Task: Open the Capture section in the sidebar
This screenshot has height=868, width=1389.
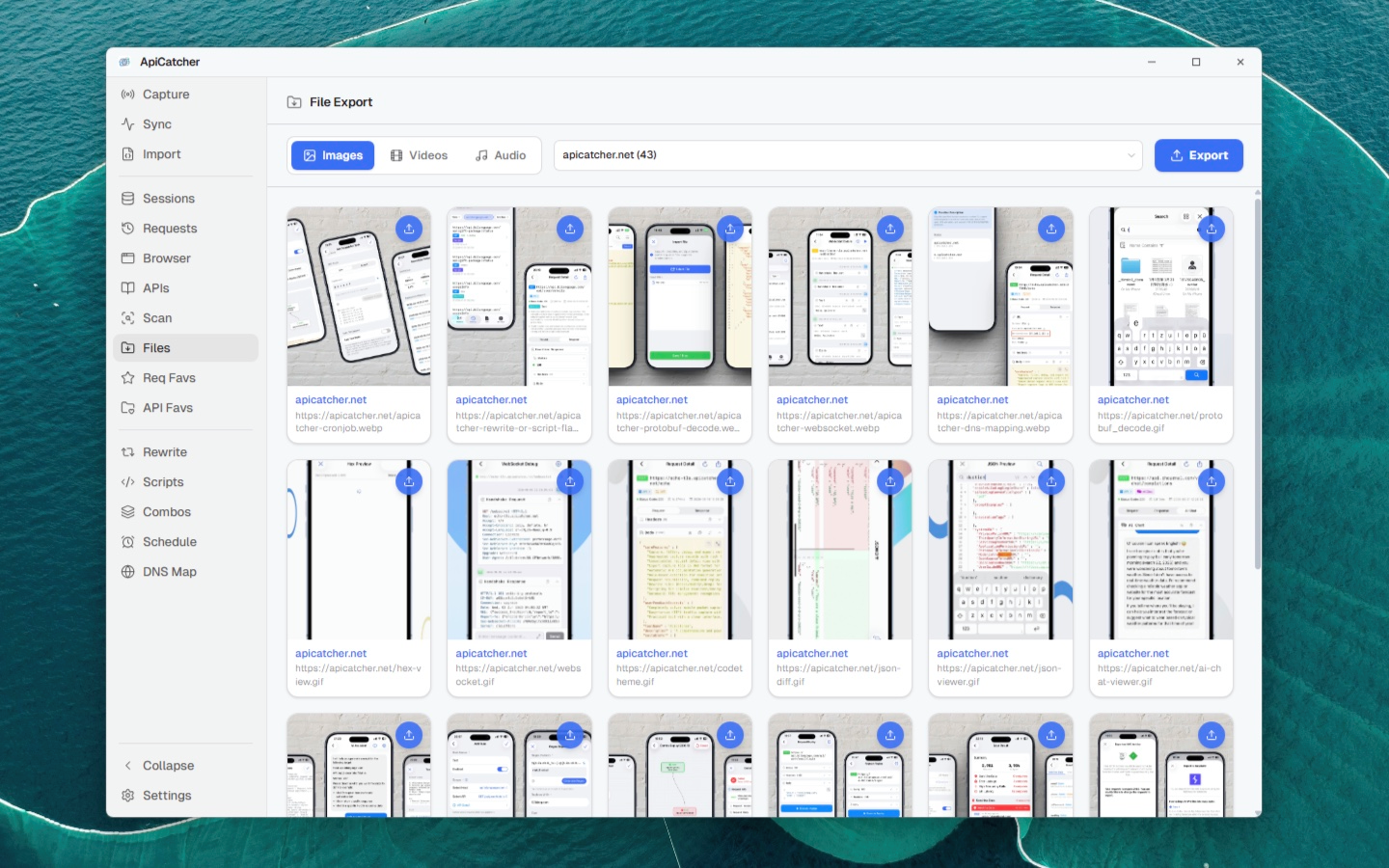Action: point(186,95)
